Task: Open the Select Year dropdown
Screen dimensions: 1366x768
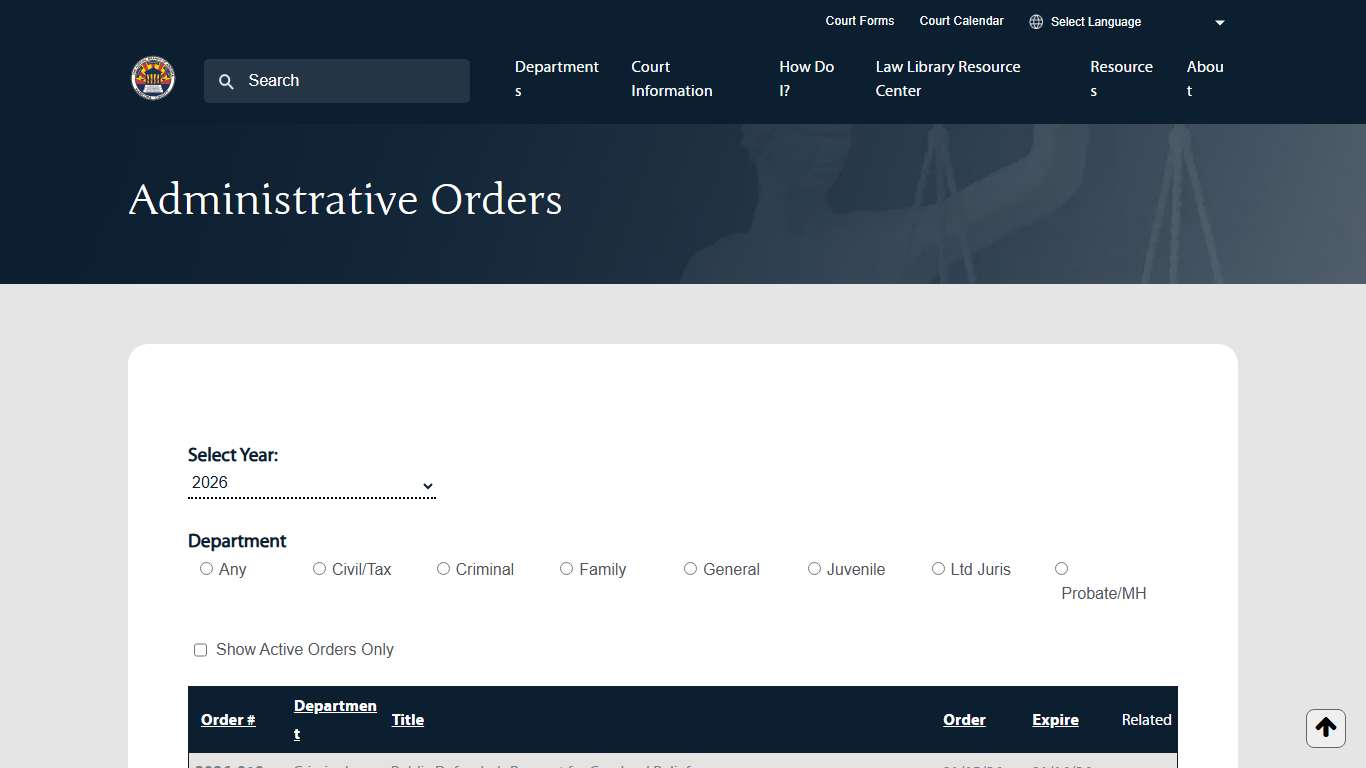Action: 310,482
